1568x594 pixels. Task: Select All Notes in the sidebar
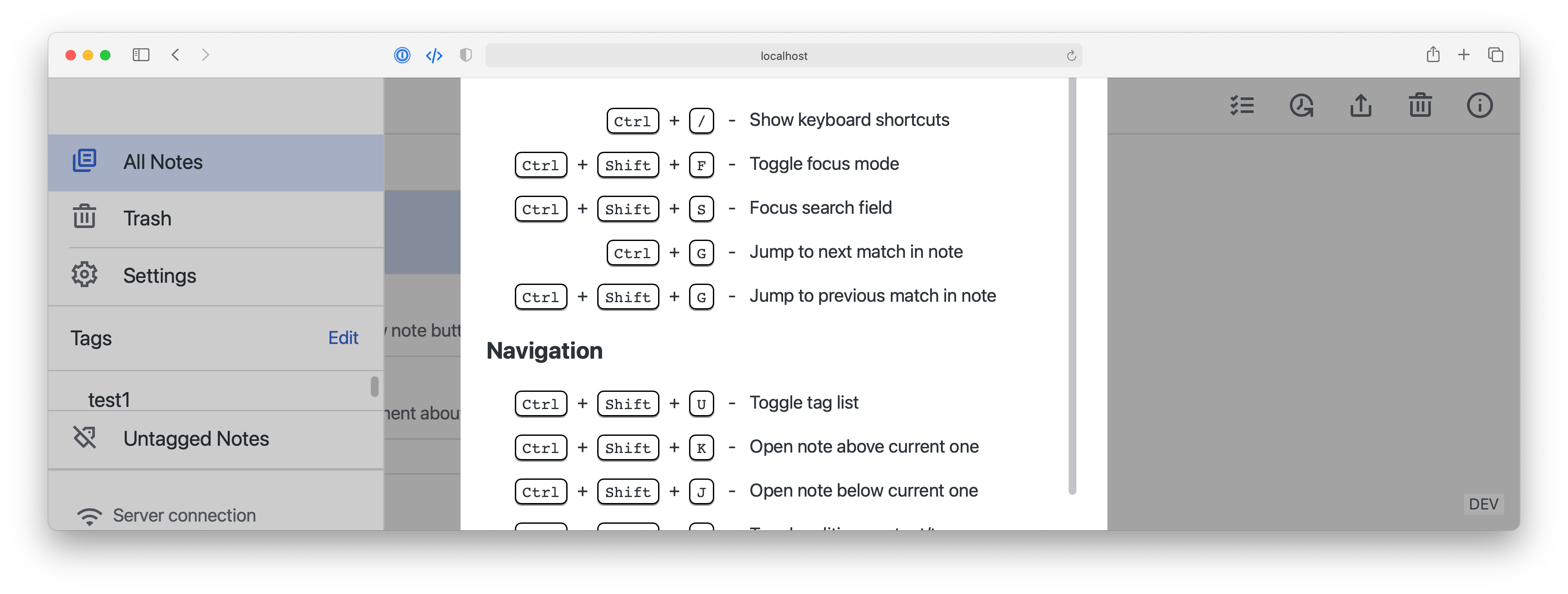[163, 161]
